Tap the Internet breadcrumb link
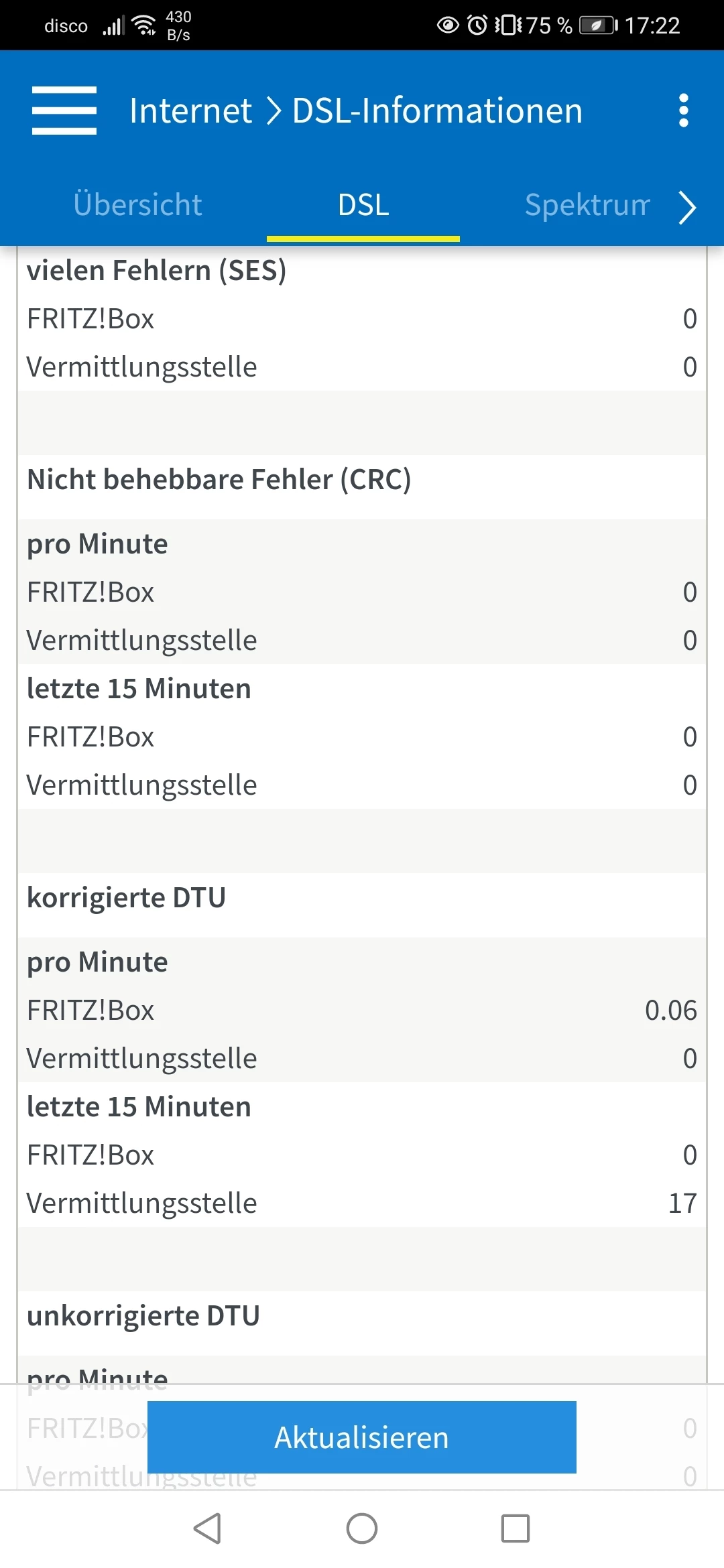The image size is (724, 1568). point(190,111)
